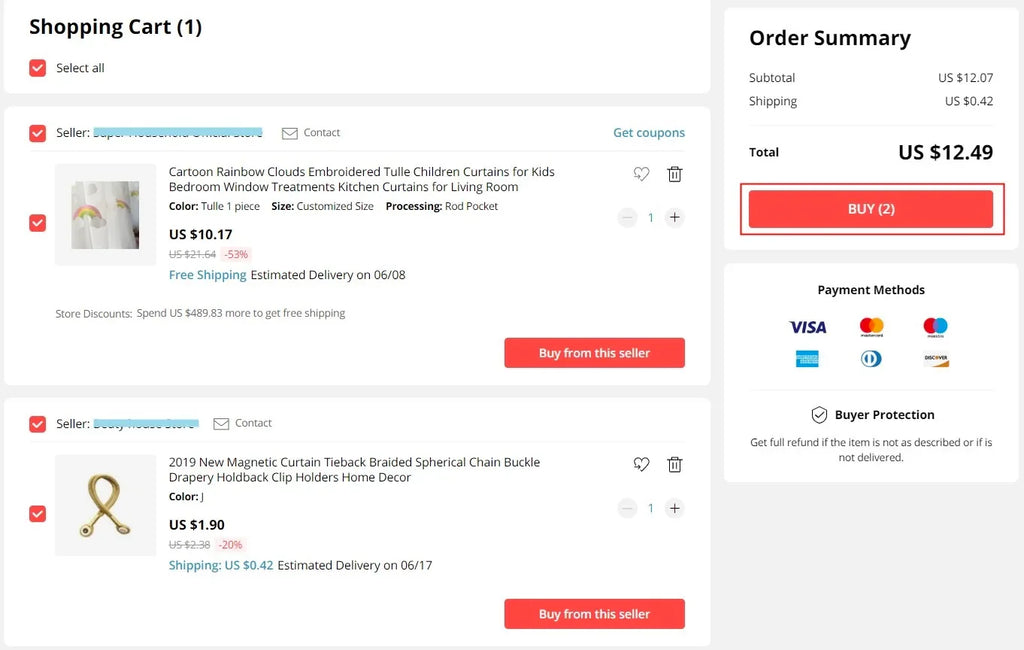Open the Get coupons link
1024x650 pixels.
pyautogui.click(x=649, y=133)
